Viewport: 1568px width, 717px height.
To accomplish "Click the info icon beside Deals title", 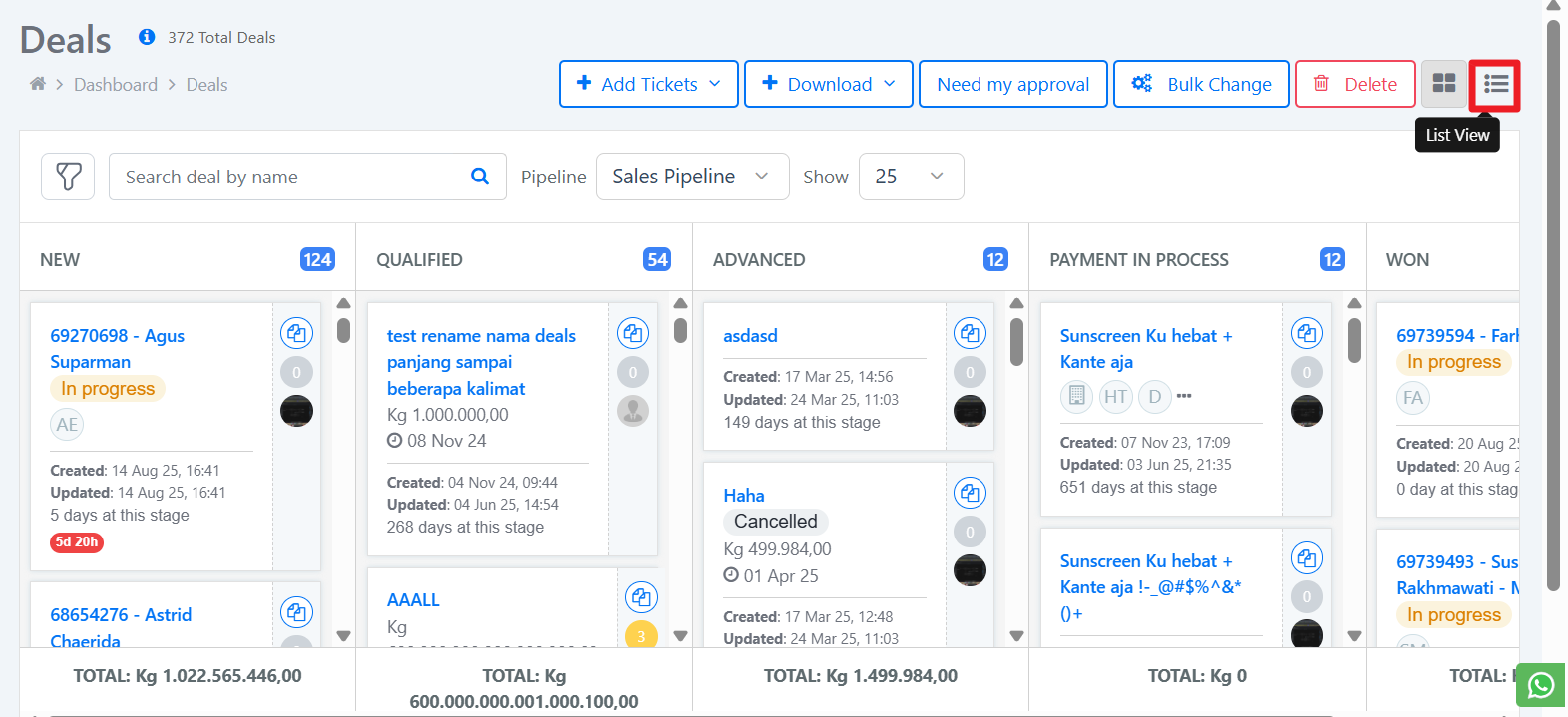I will (x=147, y=37).
